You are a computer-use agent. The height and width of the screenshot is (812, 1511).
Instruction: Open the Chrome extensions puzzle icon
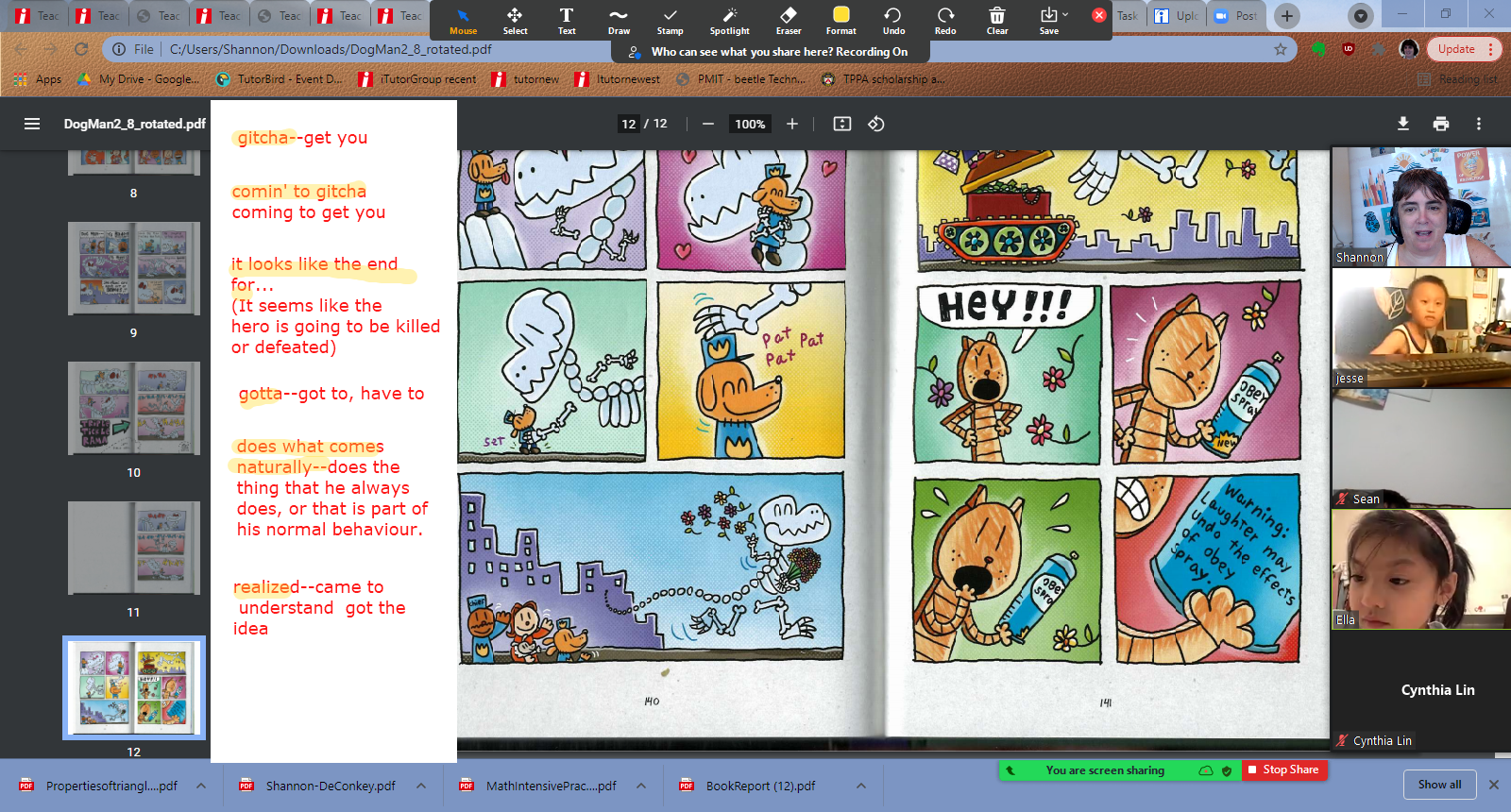coord(1379,49)
